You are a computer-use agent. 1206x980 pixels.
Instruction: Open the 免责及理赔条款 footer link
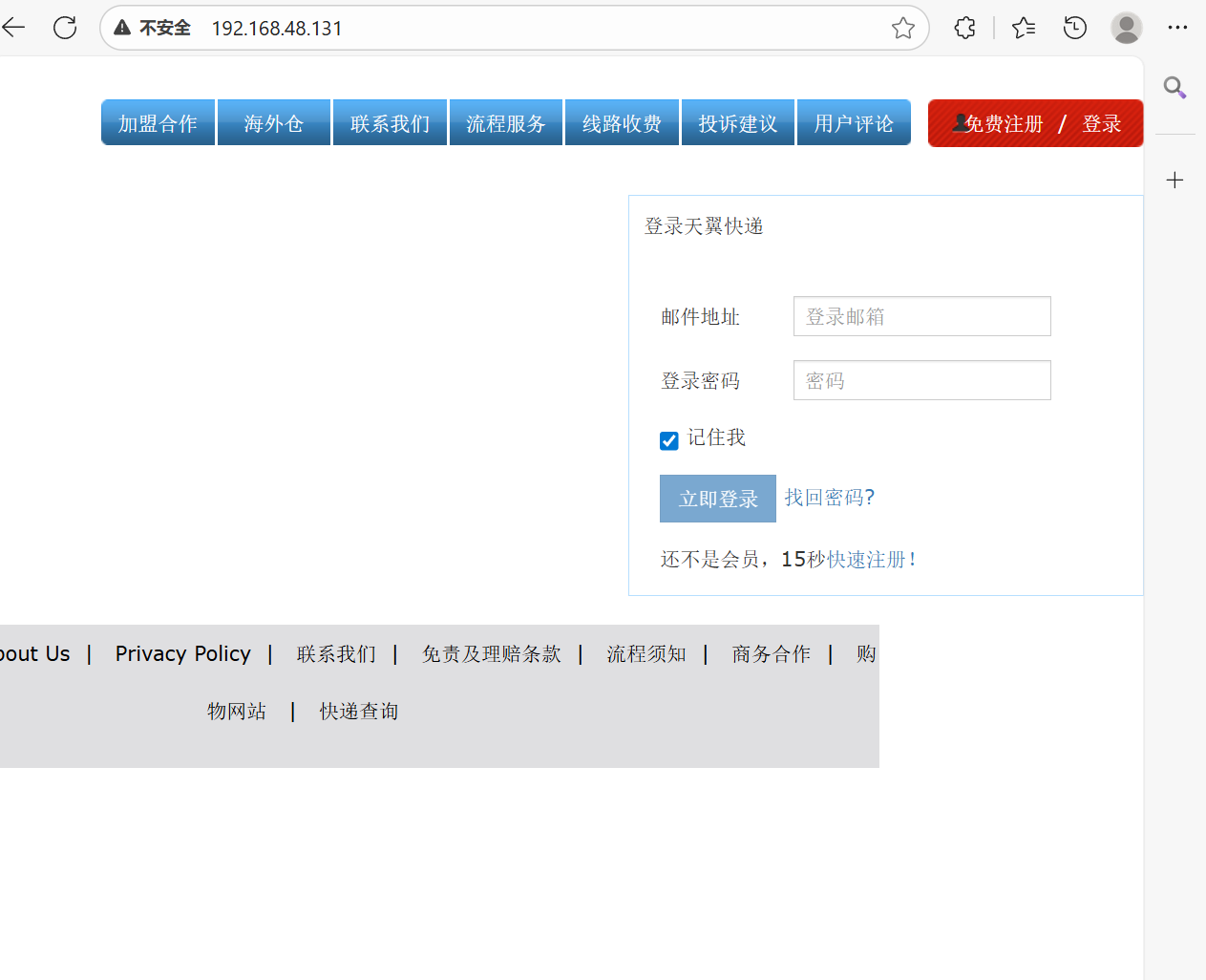pyautogui.click(x=492, y=654)
